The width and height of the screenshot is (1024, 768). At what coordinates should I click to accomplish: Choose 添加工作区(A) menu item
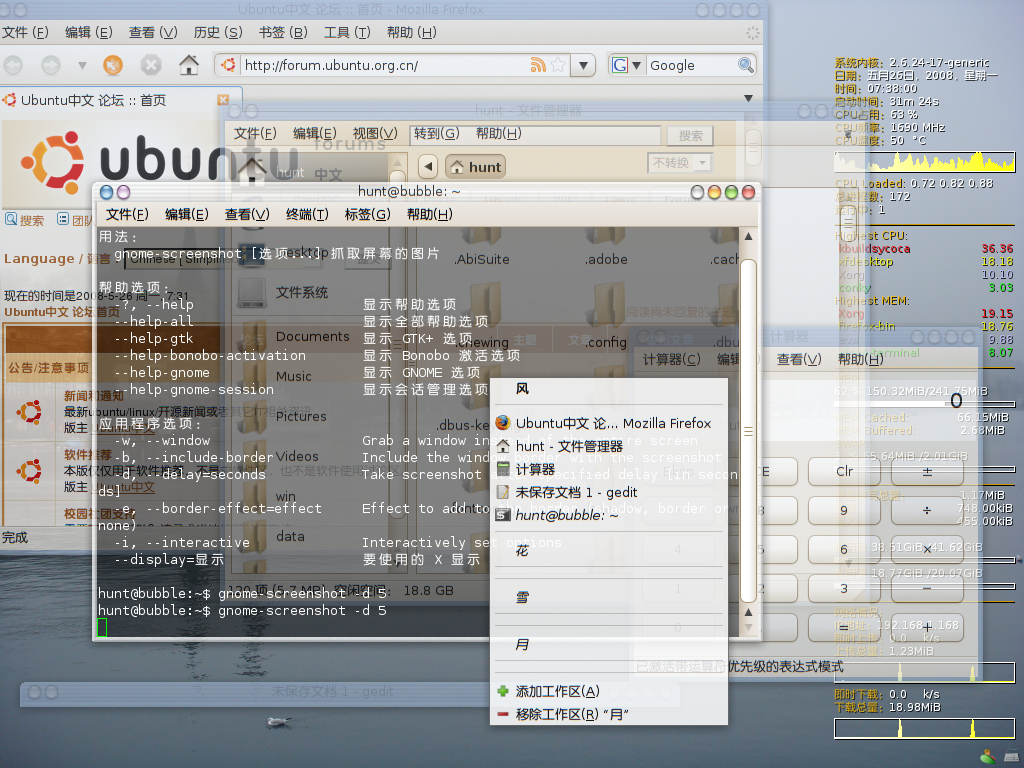pos(609,691)
